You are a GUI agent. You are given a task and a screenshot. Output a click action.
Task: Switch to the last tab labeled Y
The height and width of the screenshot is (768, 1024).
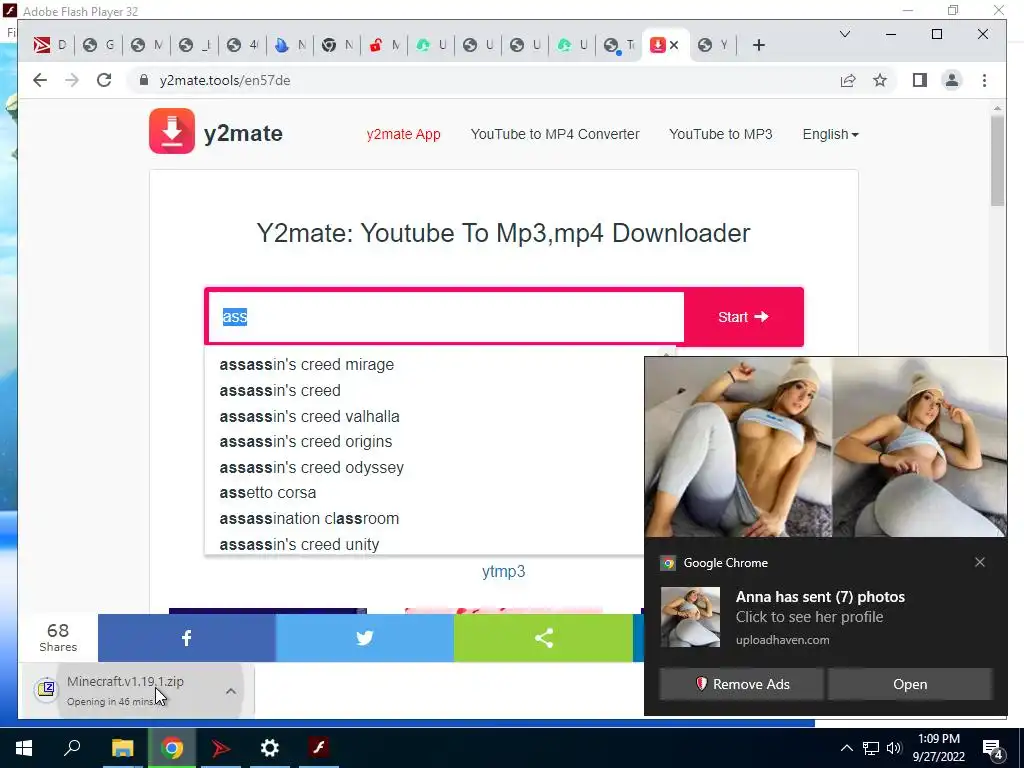[x=712, y=45]
